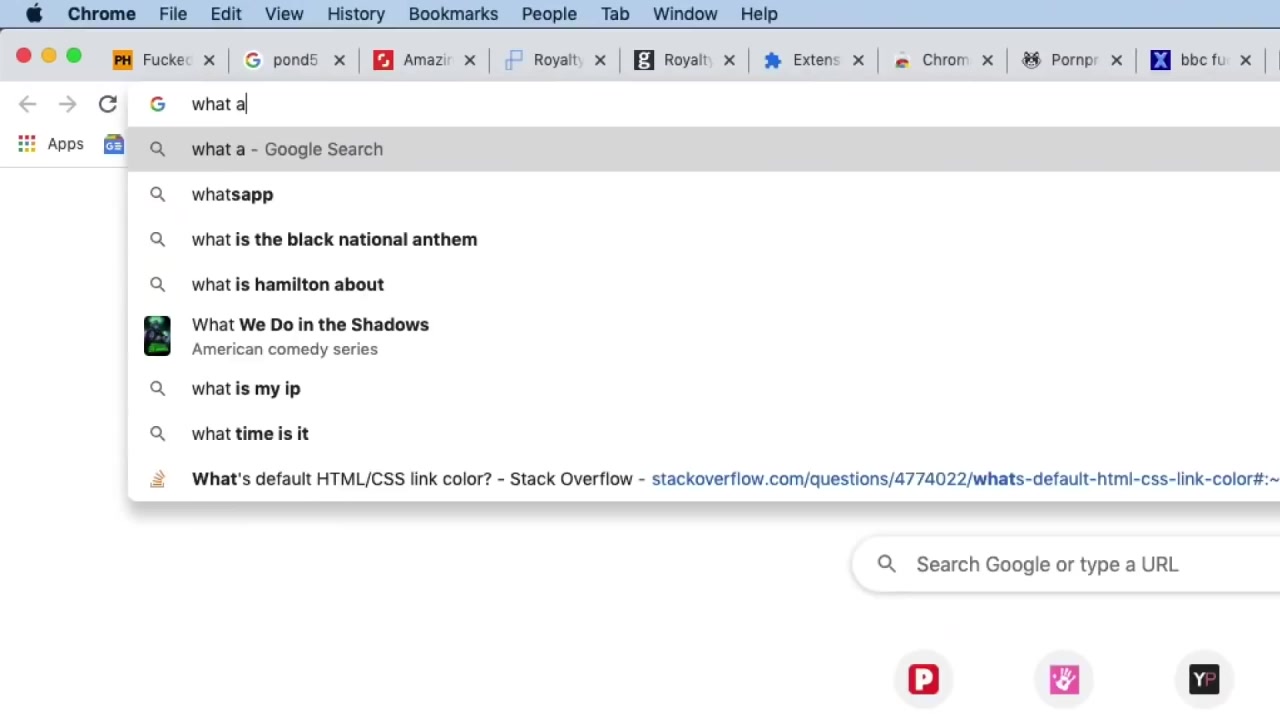Switch to the pond5 tab
This screenshot has height=720, width=1280.
point(295,60)
